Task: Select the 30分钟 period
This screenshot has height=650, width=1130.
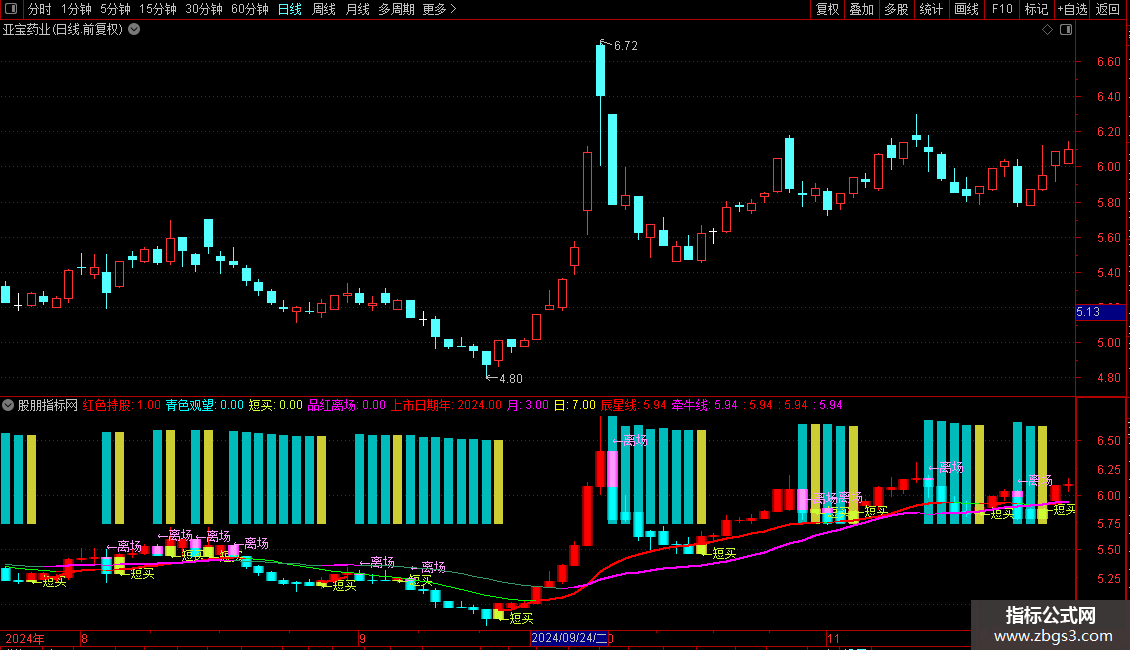Action: [x=204, y=9]
